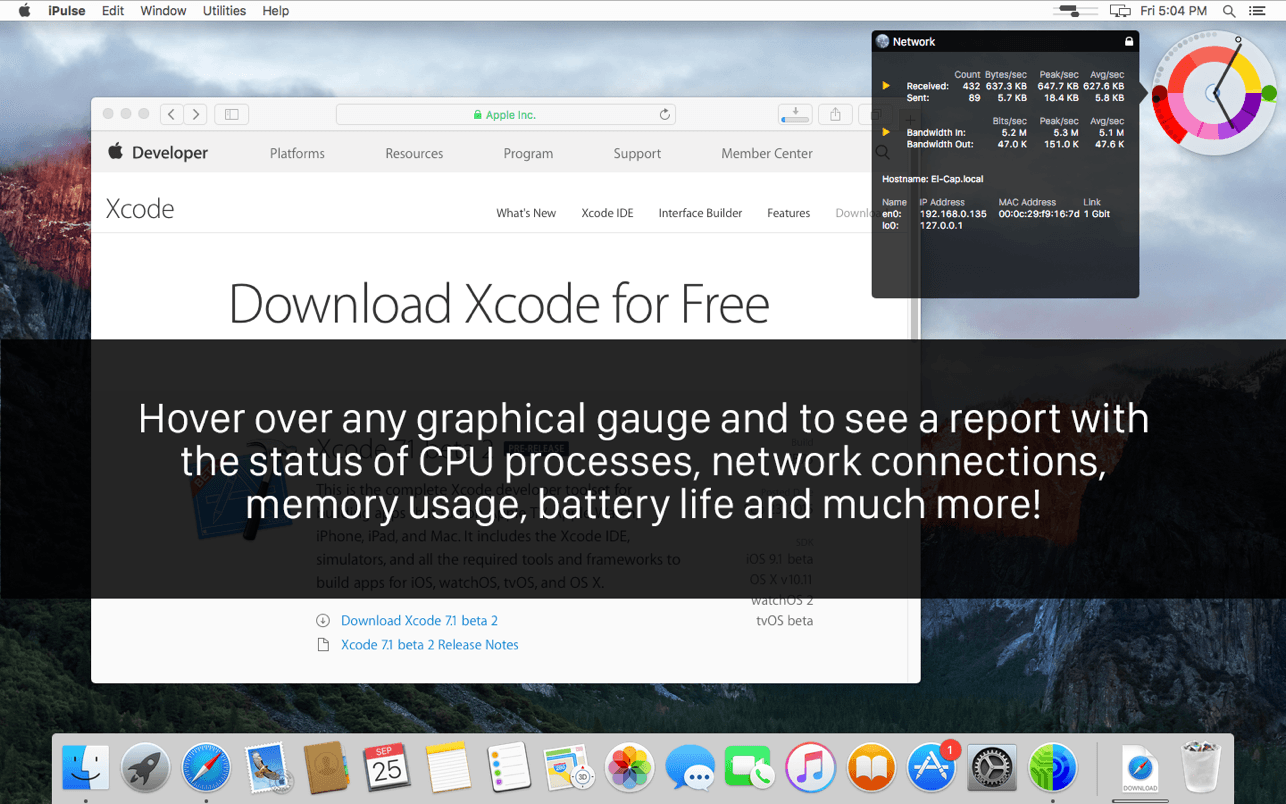The image size is (1286, 804).
Task: Collapse the Received/Sent disclosure triangle
Action: [x=885, y=86]
